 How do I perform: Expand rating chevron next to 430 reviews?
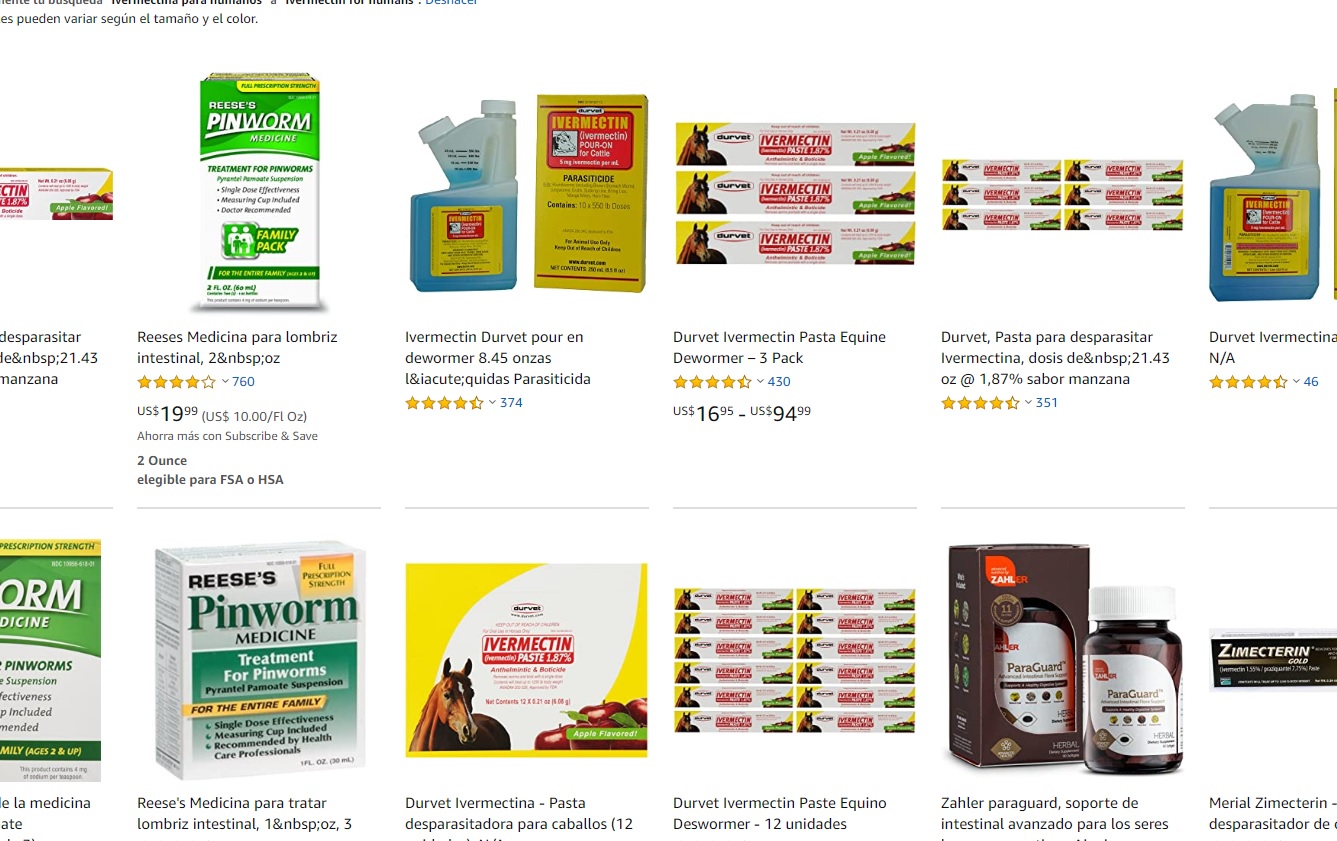point(760,382)
